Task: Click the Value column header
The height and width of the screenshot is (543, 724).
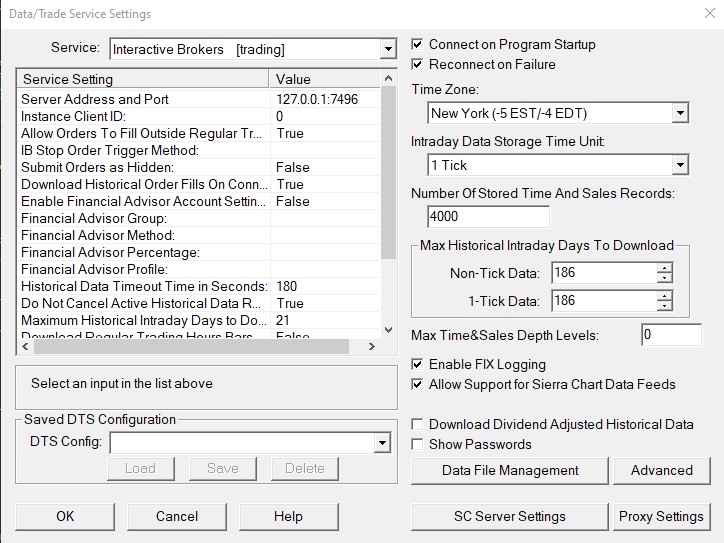Action: point(325,79)
